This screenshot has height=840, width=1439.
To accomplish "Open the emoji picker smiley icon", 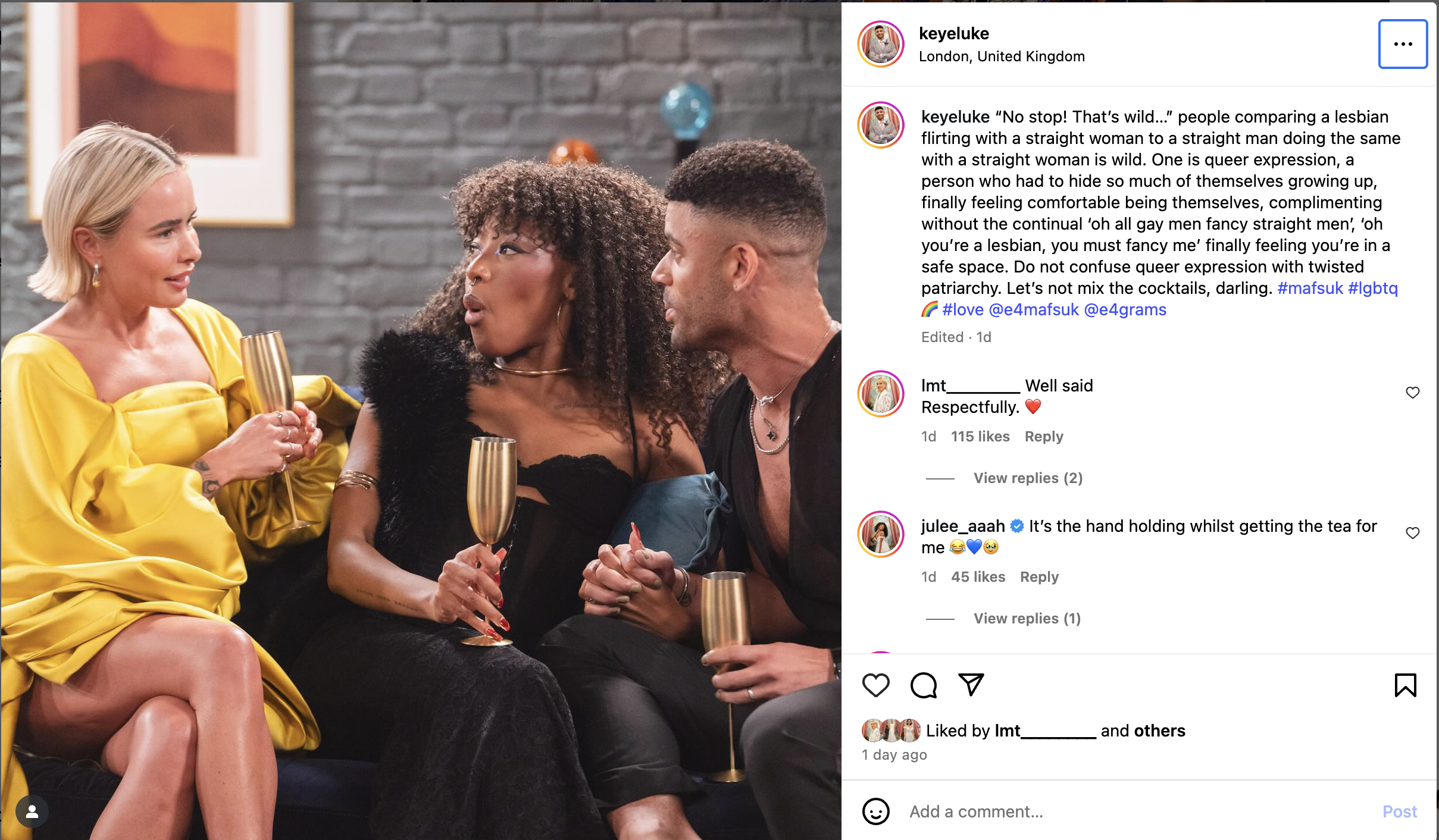I will pyautogui.click(x=875, y=811).
